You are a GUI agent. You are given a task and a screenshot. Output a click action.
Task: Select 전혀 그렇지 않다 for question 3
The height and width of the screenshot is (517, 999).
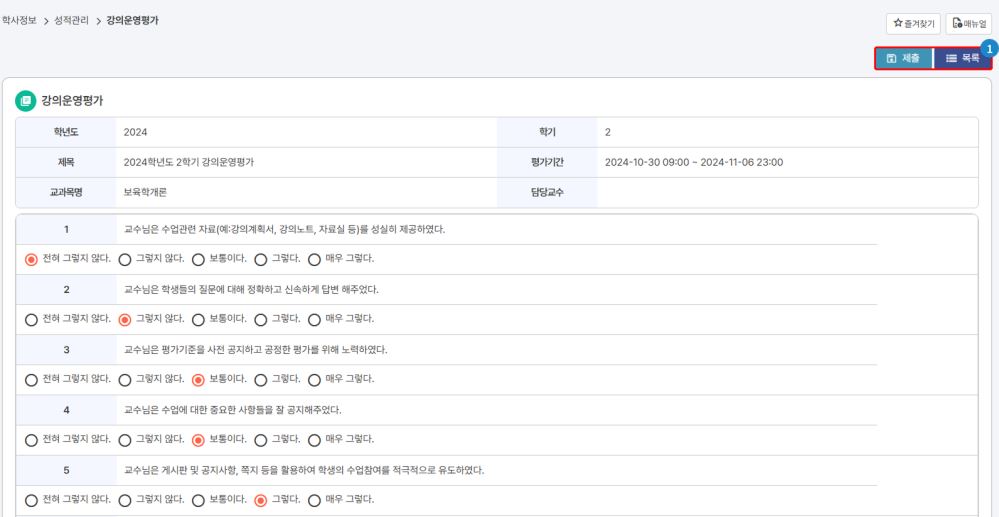point(31,380)
